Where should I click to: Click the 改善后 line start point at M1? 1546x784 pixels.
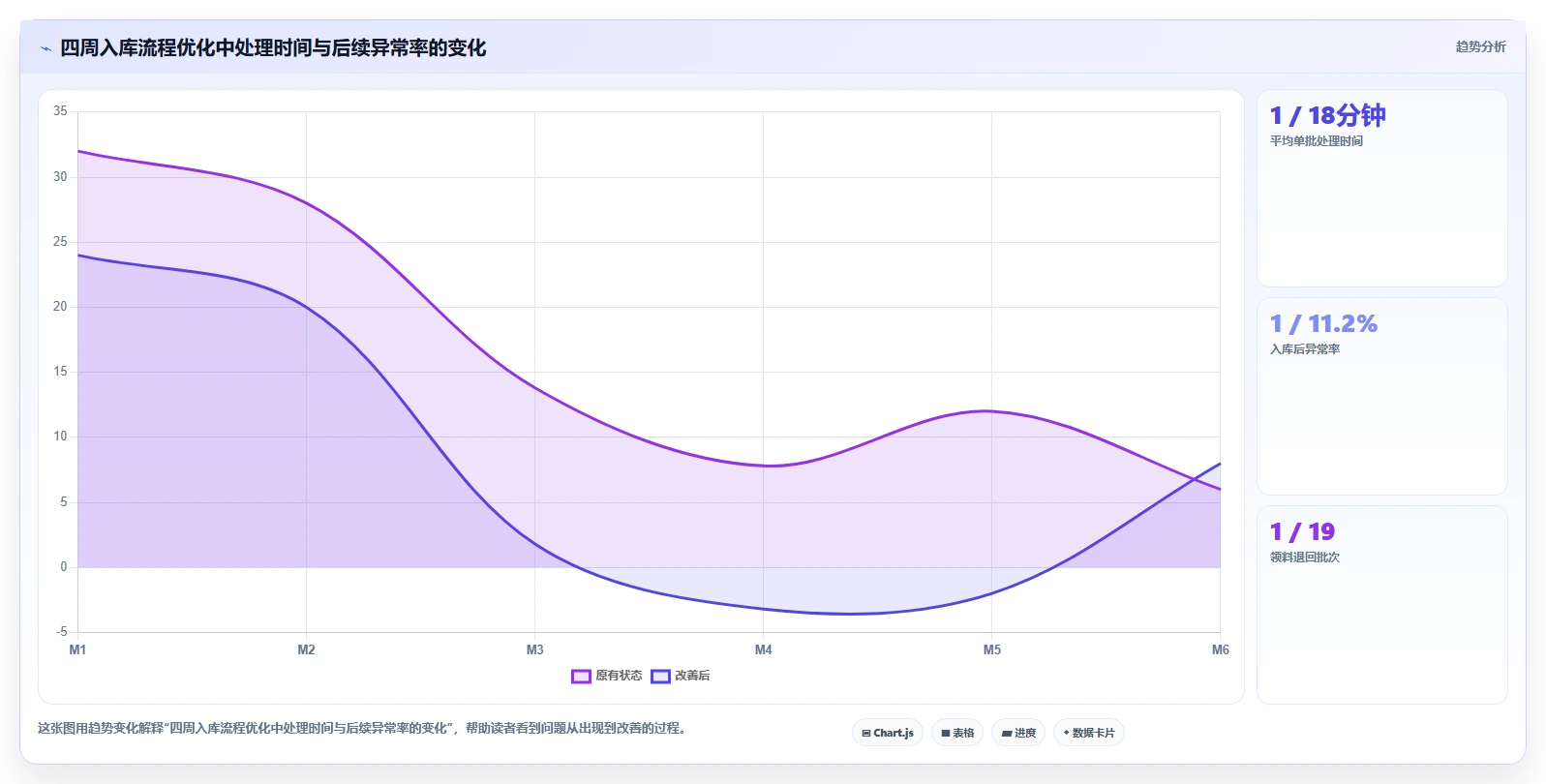(x=77, y=255)
